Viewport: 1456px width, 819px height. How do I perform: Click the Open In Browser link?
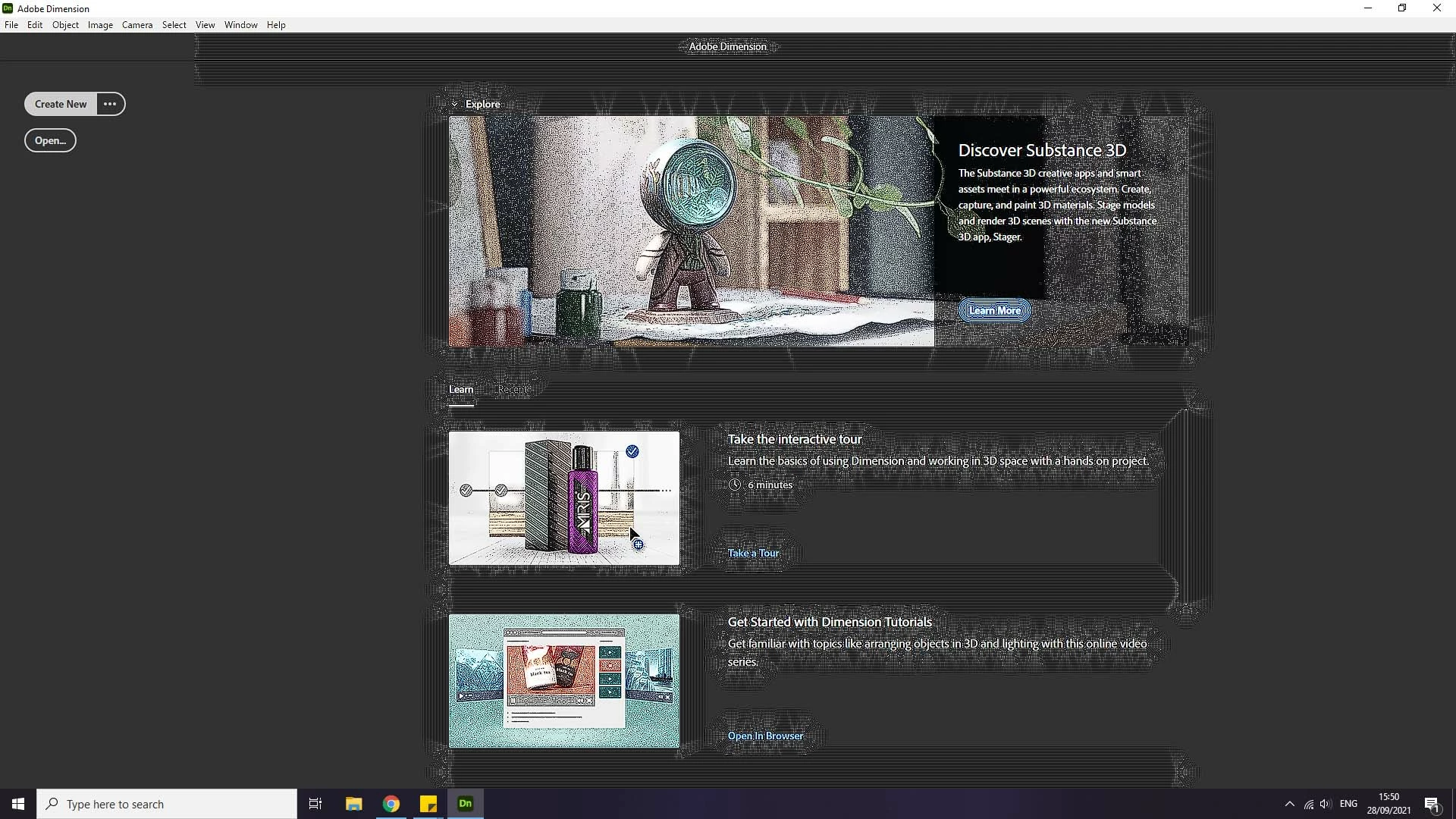(x=765, y=736)
